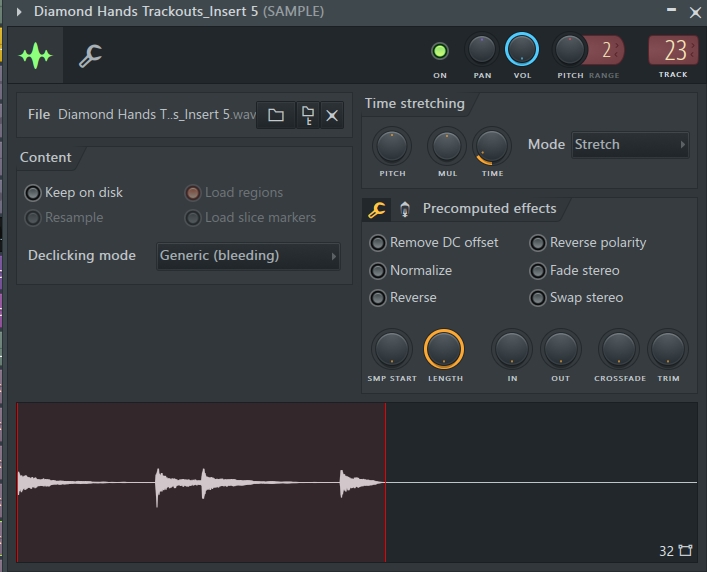Click inside the sample waveform preview
Viewport: 707px width, 572px height.
pyautogui.click(x=357, y=482)
